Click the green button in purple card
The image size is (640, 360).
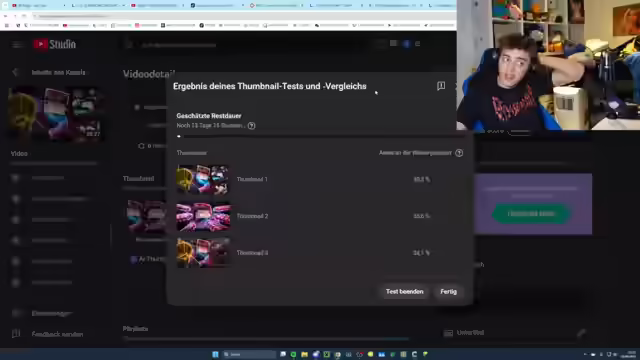(531, 214)
